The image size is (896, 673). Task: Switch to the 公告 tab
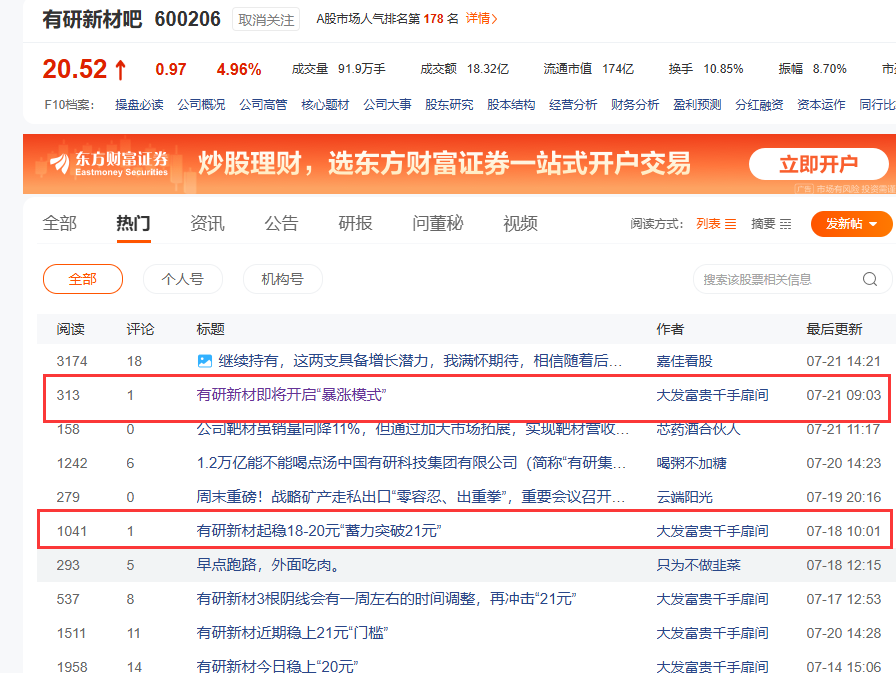click(281, 223)
